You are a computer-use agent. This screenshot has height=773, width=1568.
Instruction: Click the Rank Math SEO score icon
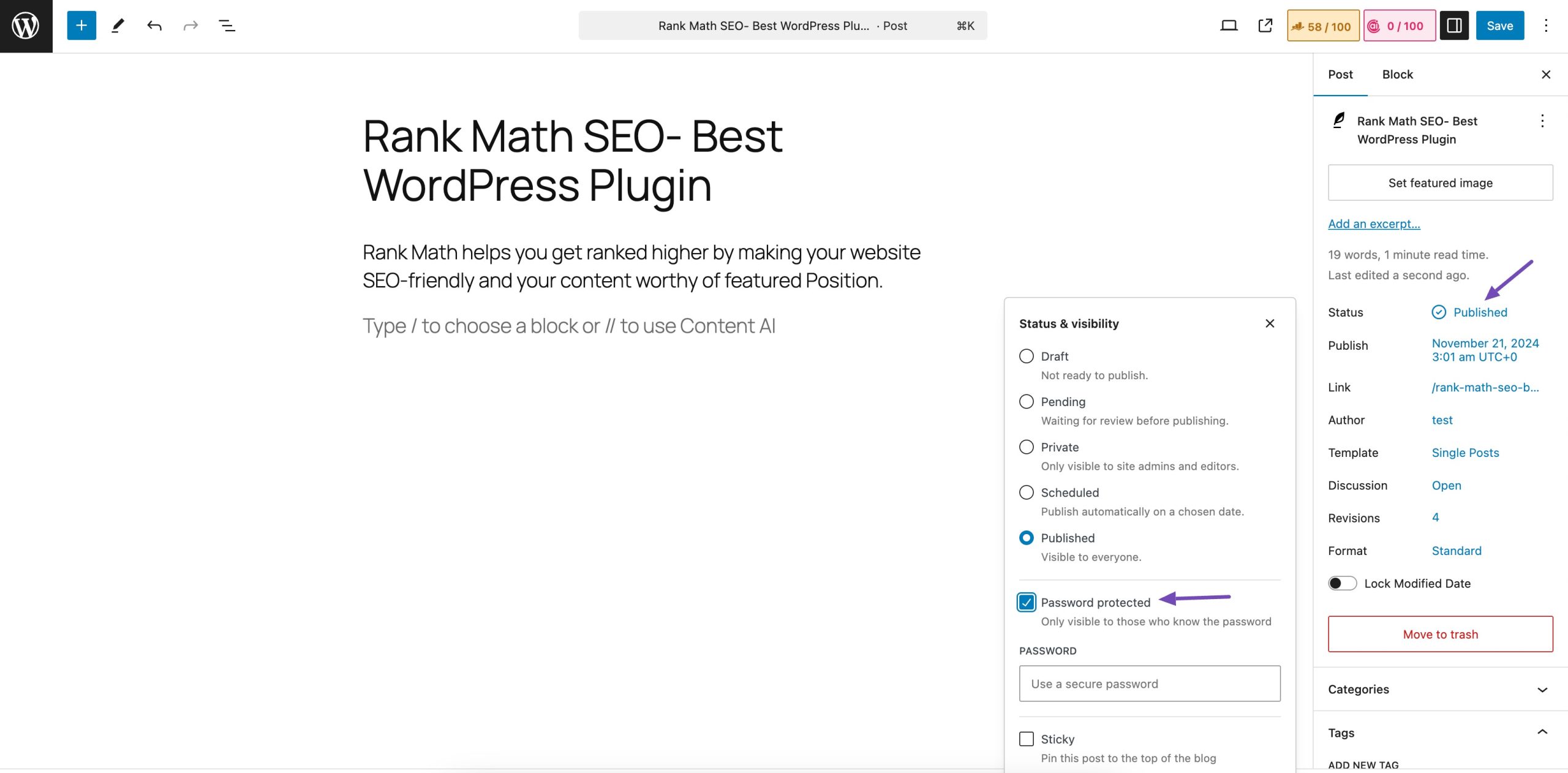[x=1321, y=25]
